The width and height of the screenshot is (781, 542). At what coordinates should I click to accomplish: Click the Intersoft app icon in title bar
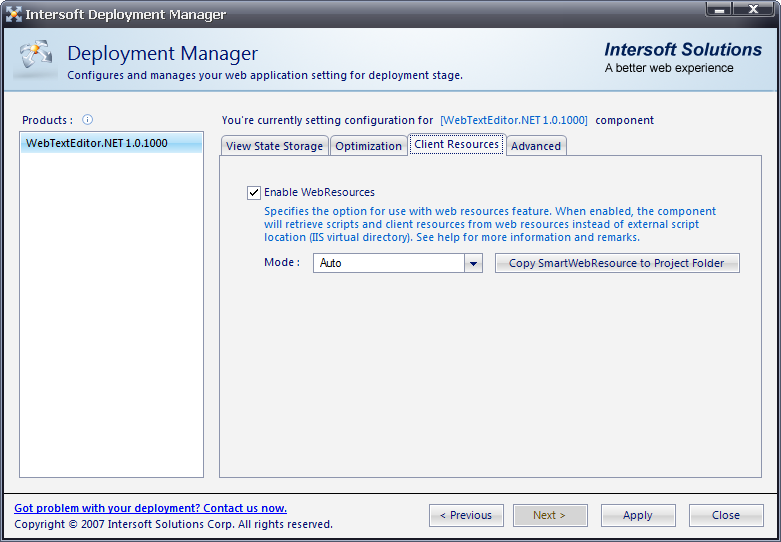pos(14,14)
